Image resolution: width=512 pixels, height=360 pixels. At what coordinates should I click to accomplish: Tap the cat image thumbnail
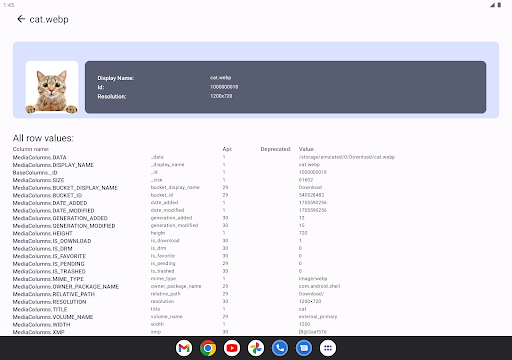pos(52,87)
